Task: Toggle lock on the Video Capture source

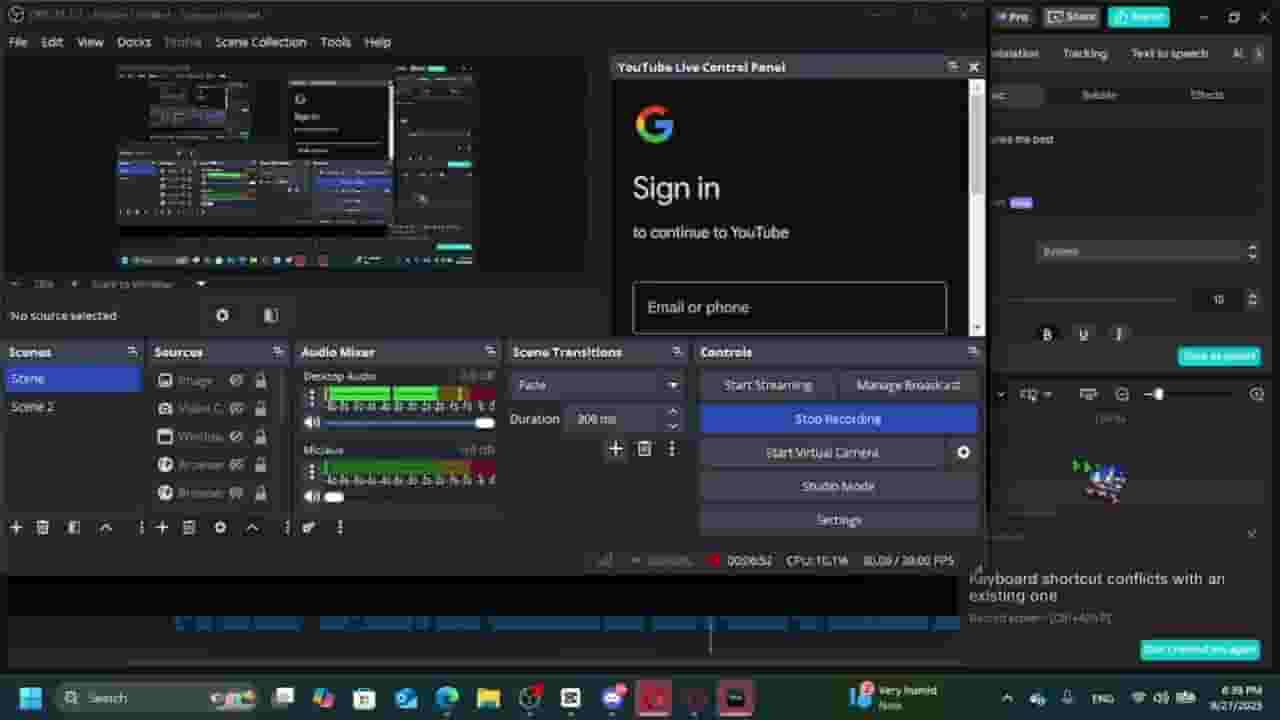Action: tap(261, 408)
